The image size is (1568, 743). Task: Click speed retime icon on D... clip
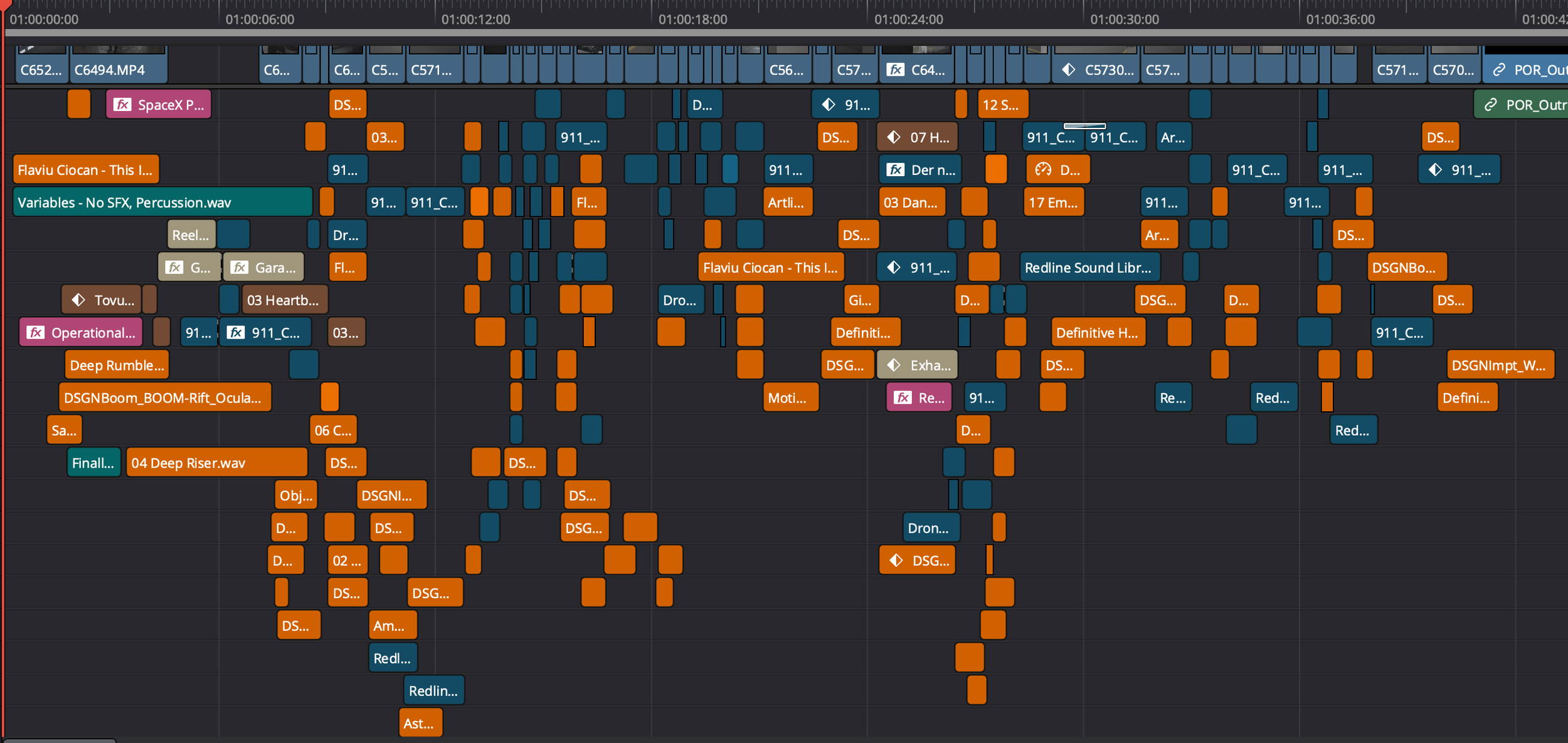click(1043, 169)
